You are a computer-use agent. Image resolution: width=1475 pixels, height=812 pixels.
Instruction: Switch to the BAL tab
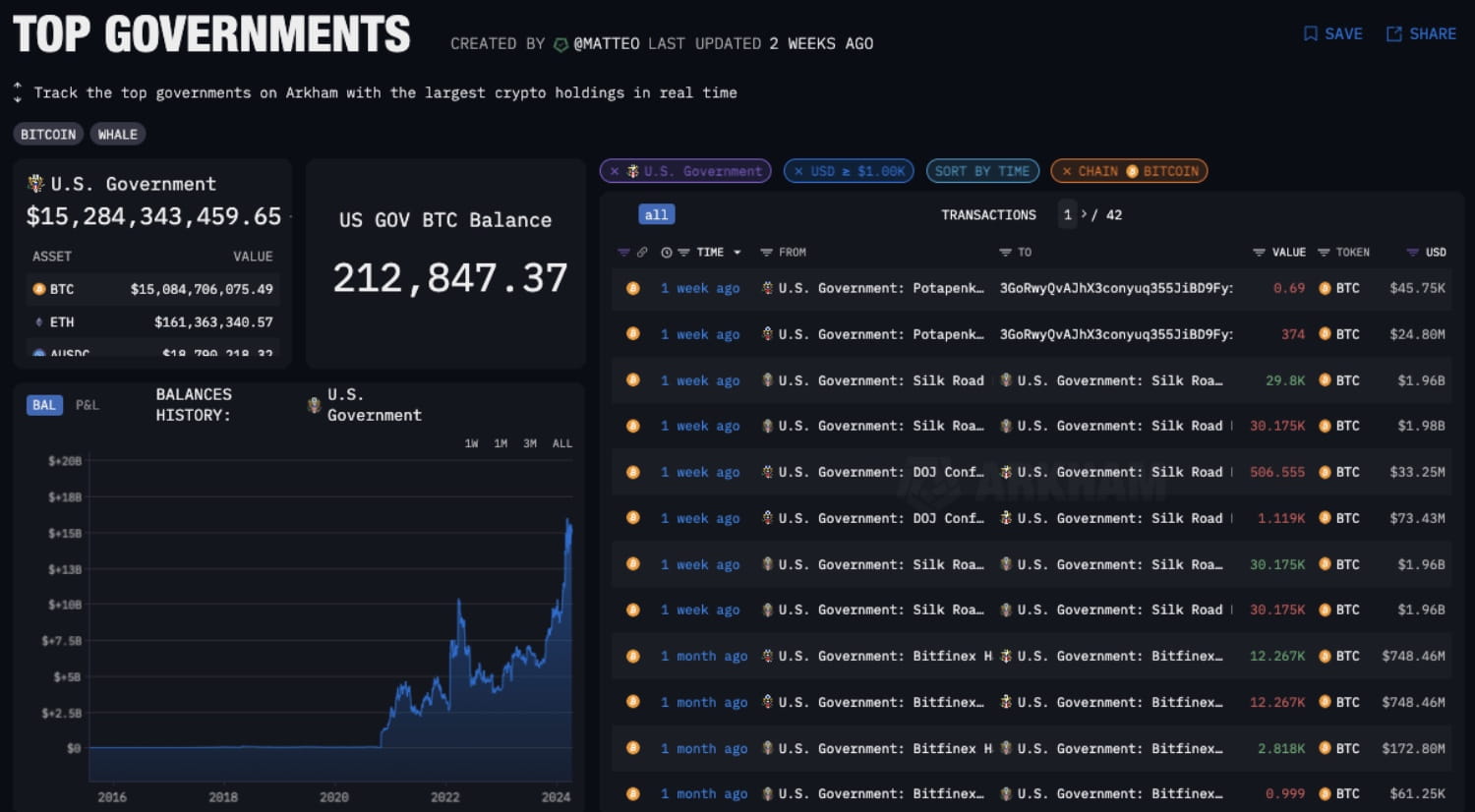tap(43, 404)
